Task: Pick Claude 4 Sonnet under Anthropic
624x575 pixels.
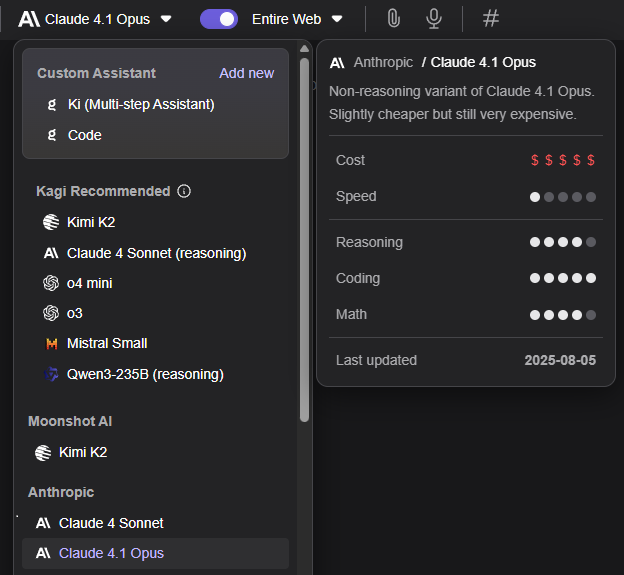Action: (x=111, y=523)
